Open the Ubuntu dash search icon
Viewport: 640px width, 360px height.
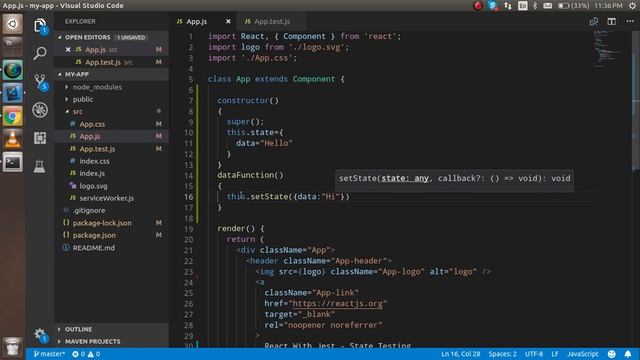point(13,24)
